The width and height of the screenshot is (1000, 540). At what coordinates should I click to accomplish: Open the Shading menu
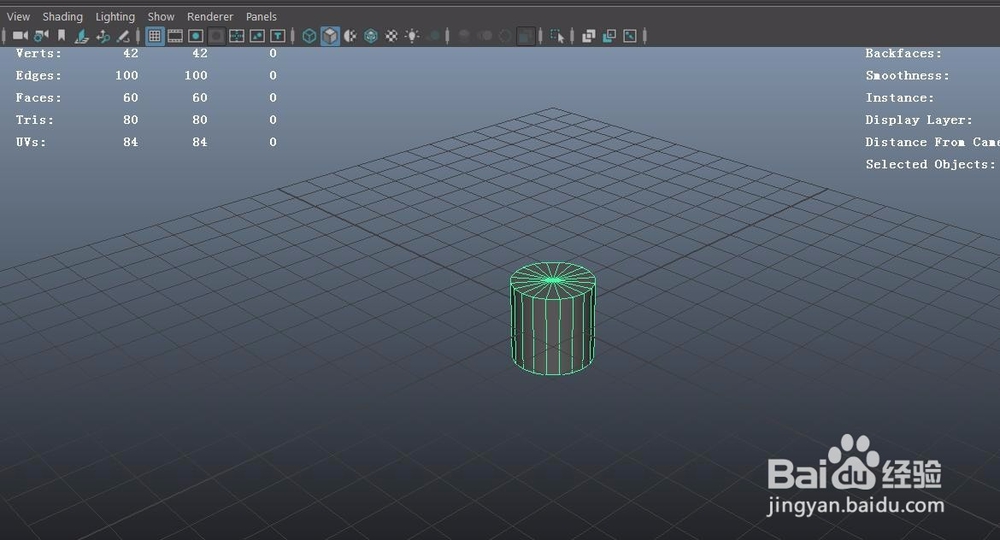pyautogui.click(x=62, y=17)
